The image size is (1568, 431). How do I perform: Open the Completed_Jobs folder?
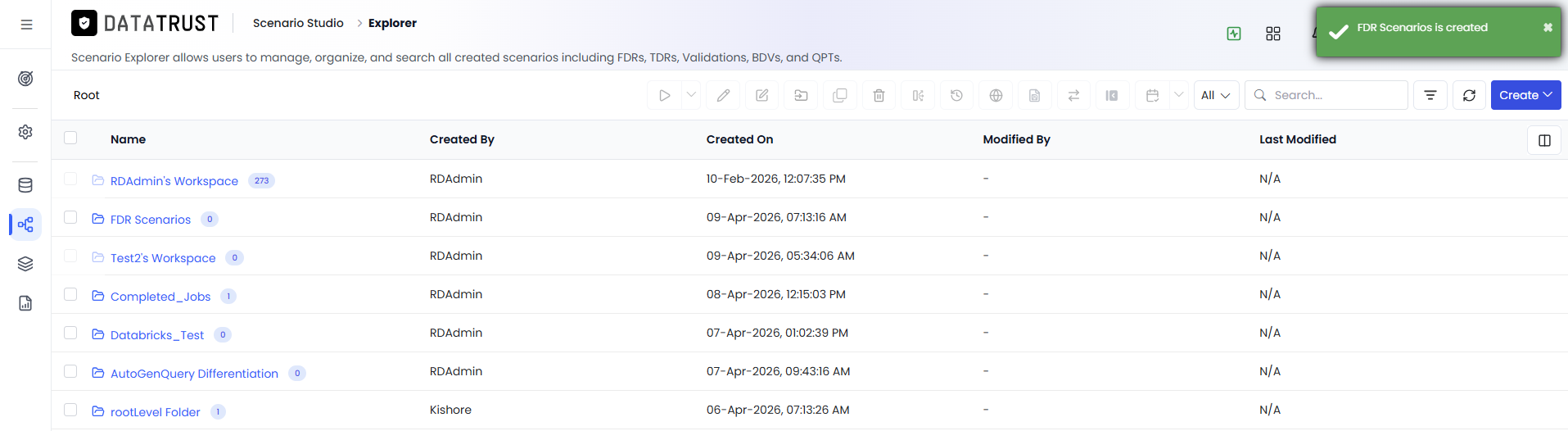(x=160, y=297)
